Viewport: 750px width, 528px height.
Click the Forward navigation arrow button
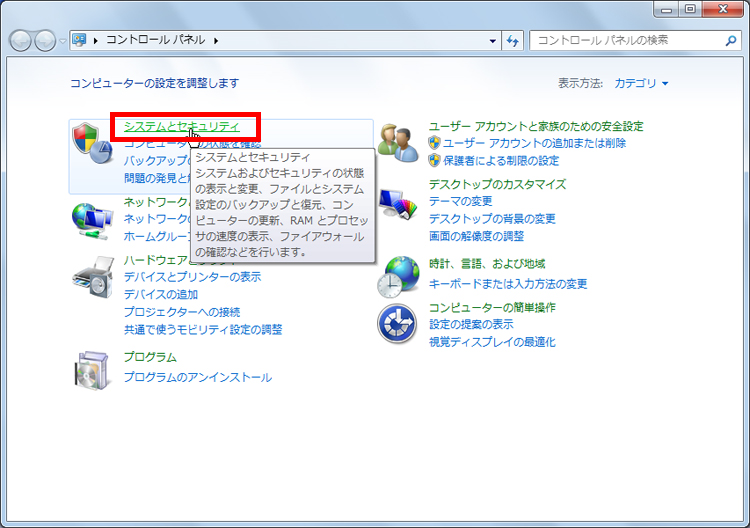click(45, 41)
